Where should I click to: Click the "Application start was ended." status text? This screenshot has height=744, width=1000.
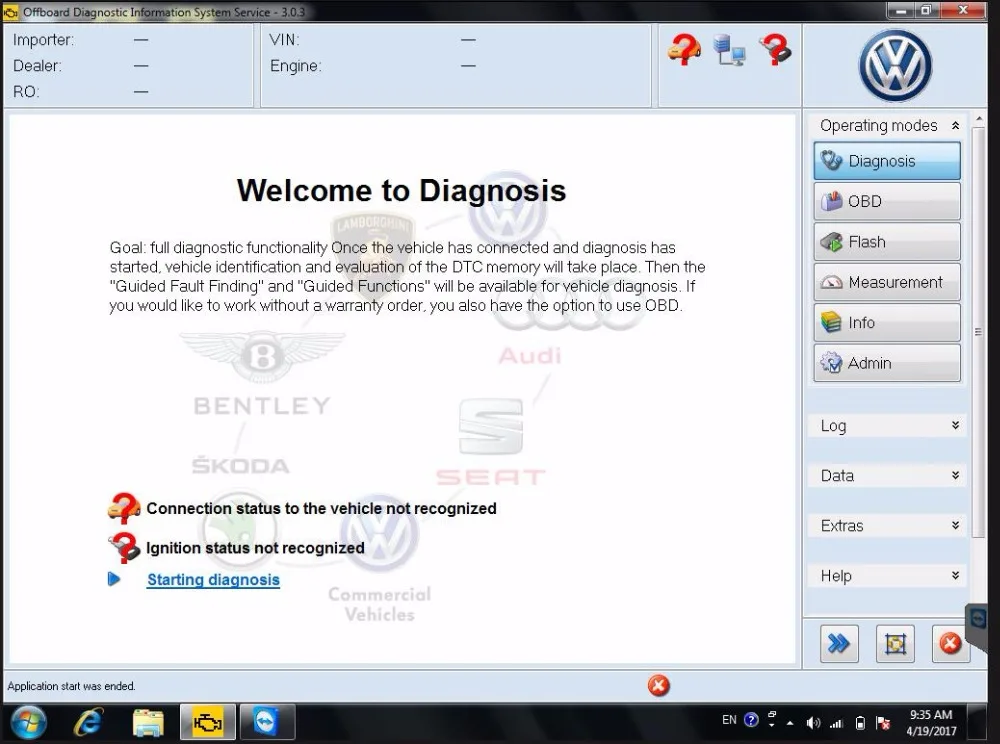coord(71,686)
